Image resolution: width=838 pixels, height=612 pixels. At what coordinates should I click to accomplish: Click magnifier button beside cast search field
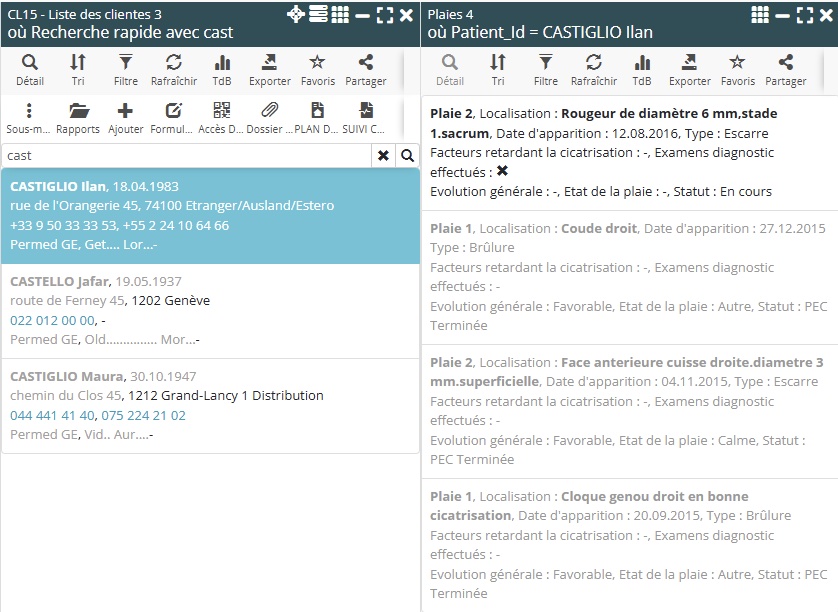point(407,156)
